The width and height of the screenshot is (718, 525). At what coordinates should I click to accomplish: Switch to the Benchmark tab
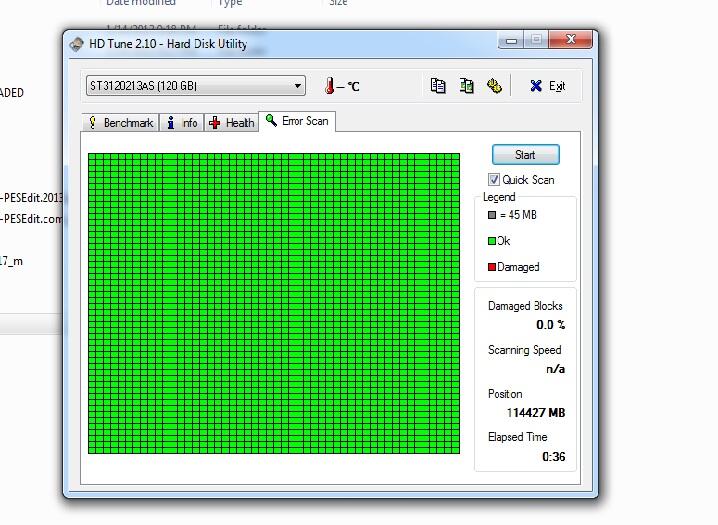[121, 123]
